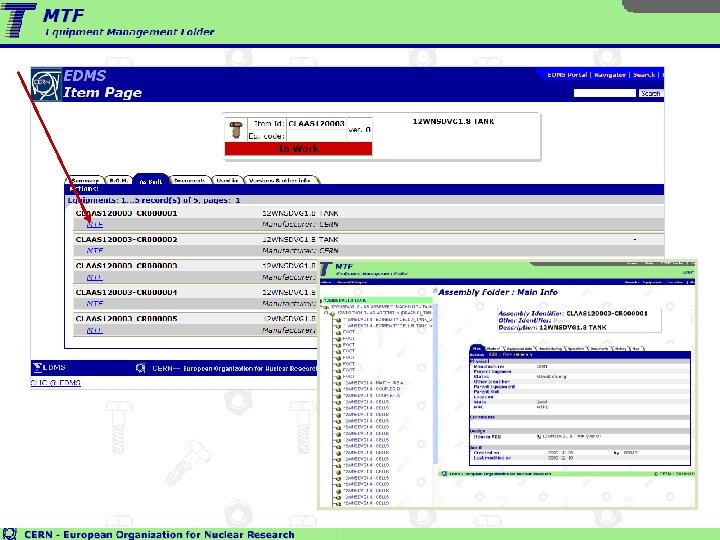
Task: Click the CERN icon in the EDMS footer bar
Action: tap(141, 368)
